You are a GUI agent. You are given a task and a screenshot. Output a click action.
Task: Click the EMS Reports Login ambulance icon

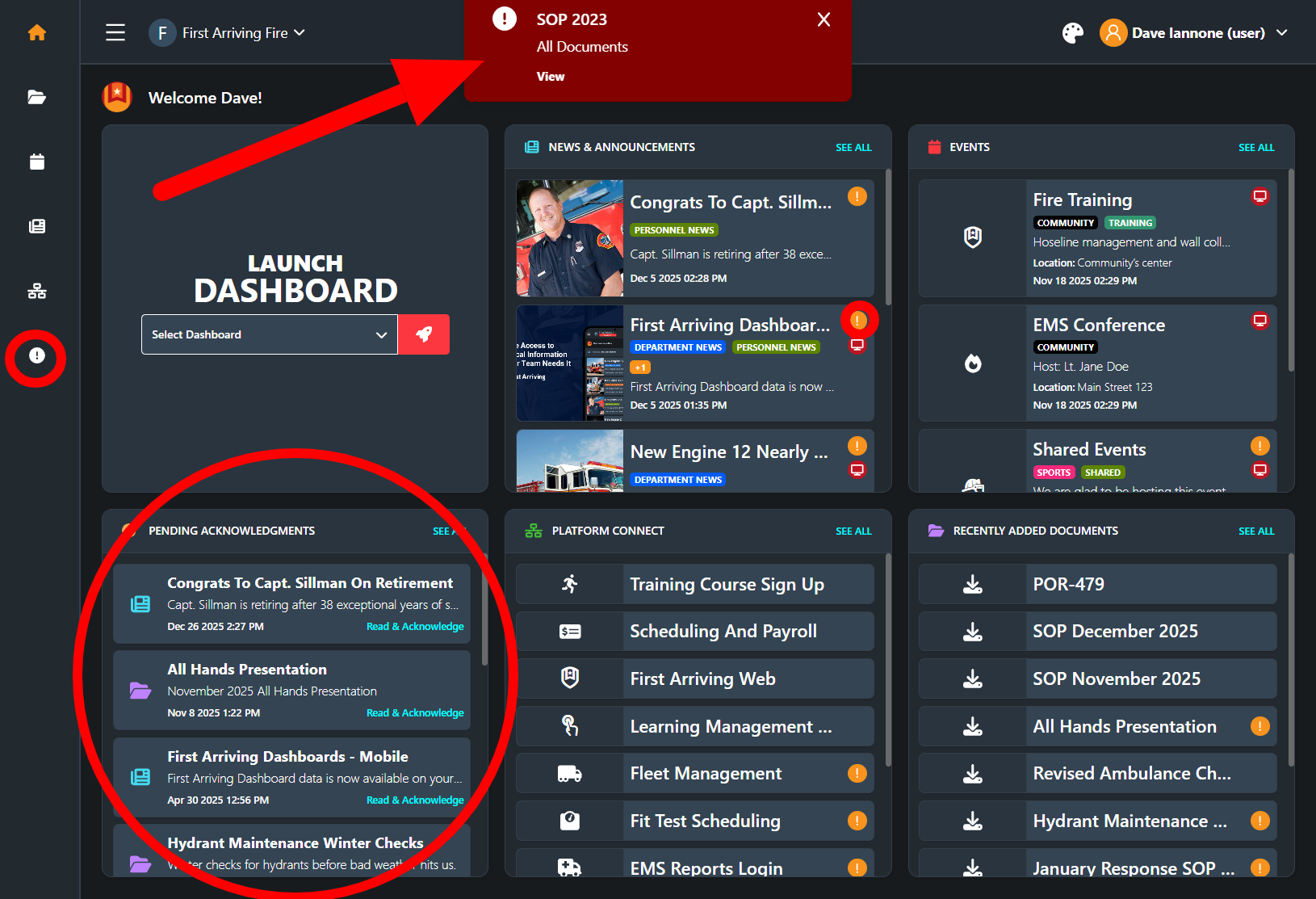coord(570,868)
